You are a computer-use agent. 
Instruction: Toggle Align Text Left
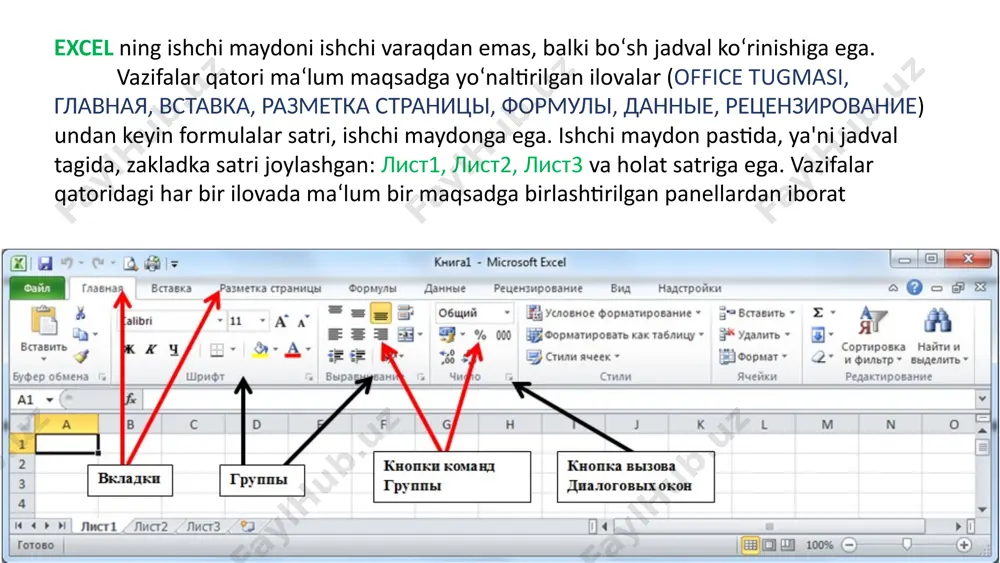[335, 334]
